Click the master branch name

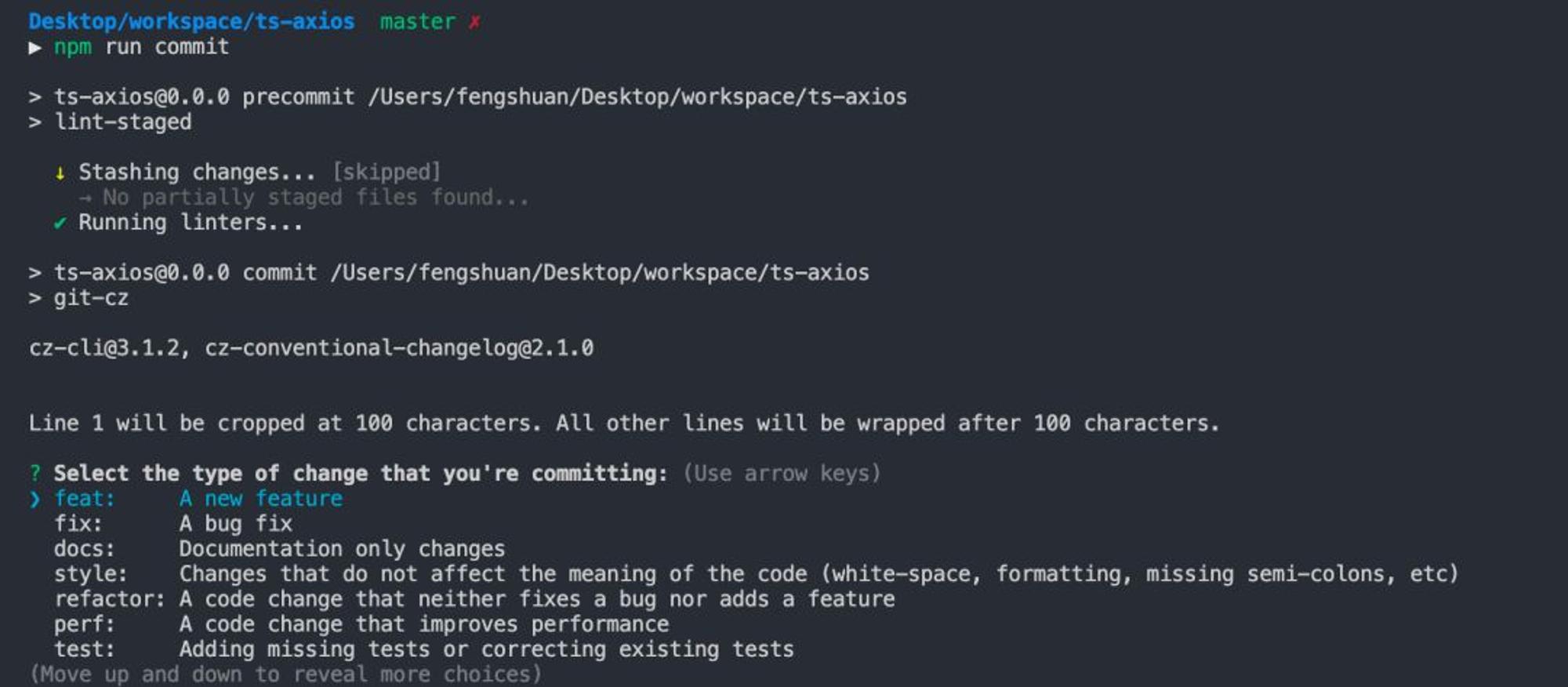(x=417, y=21)
